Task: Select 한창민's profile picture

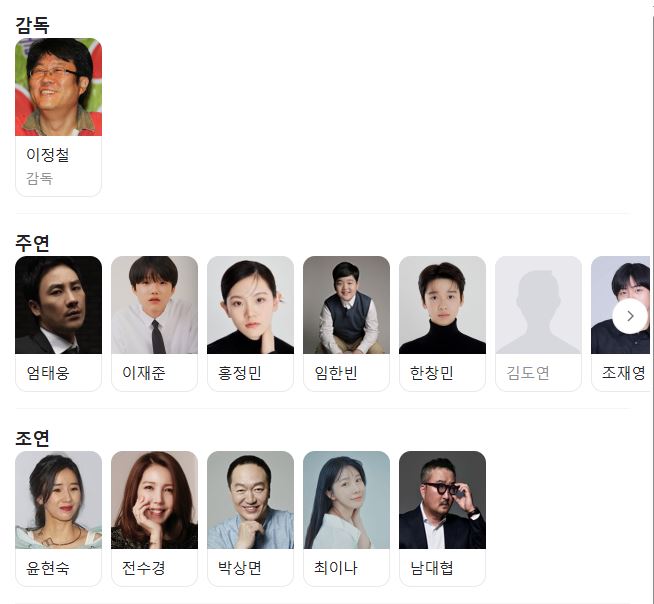Action: 442,305
